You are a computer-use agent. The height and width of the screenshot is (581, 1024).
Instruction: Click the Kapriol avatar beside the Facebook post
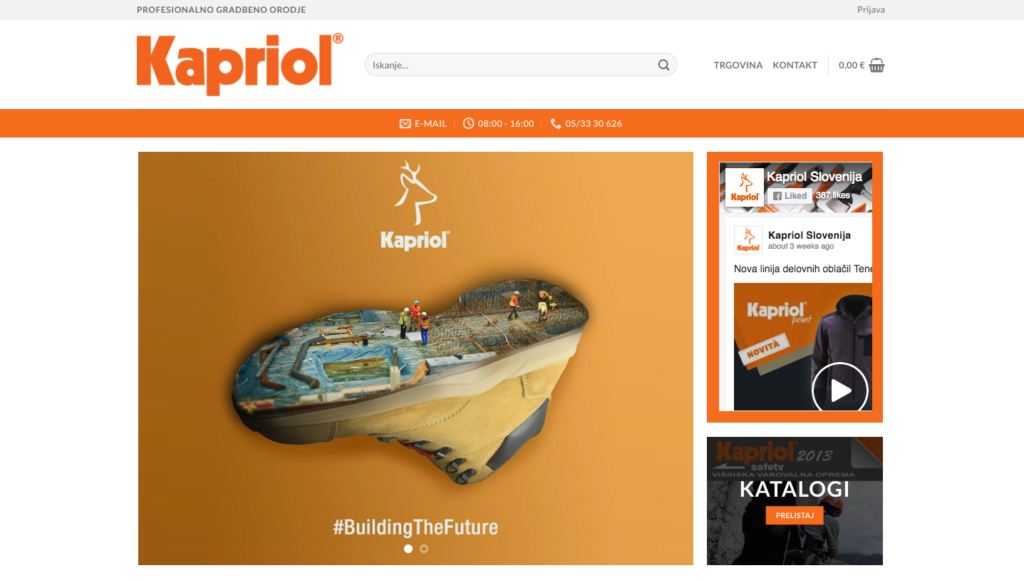tap(748, 240)
